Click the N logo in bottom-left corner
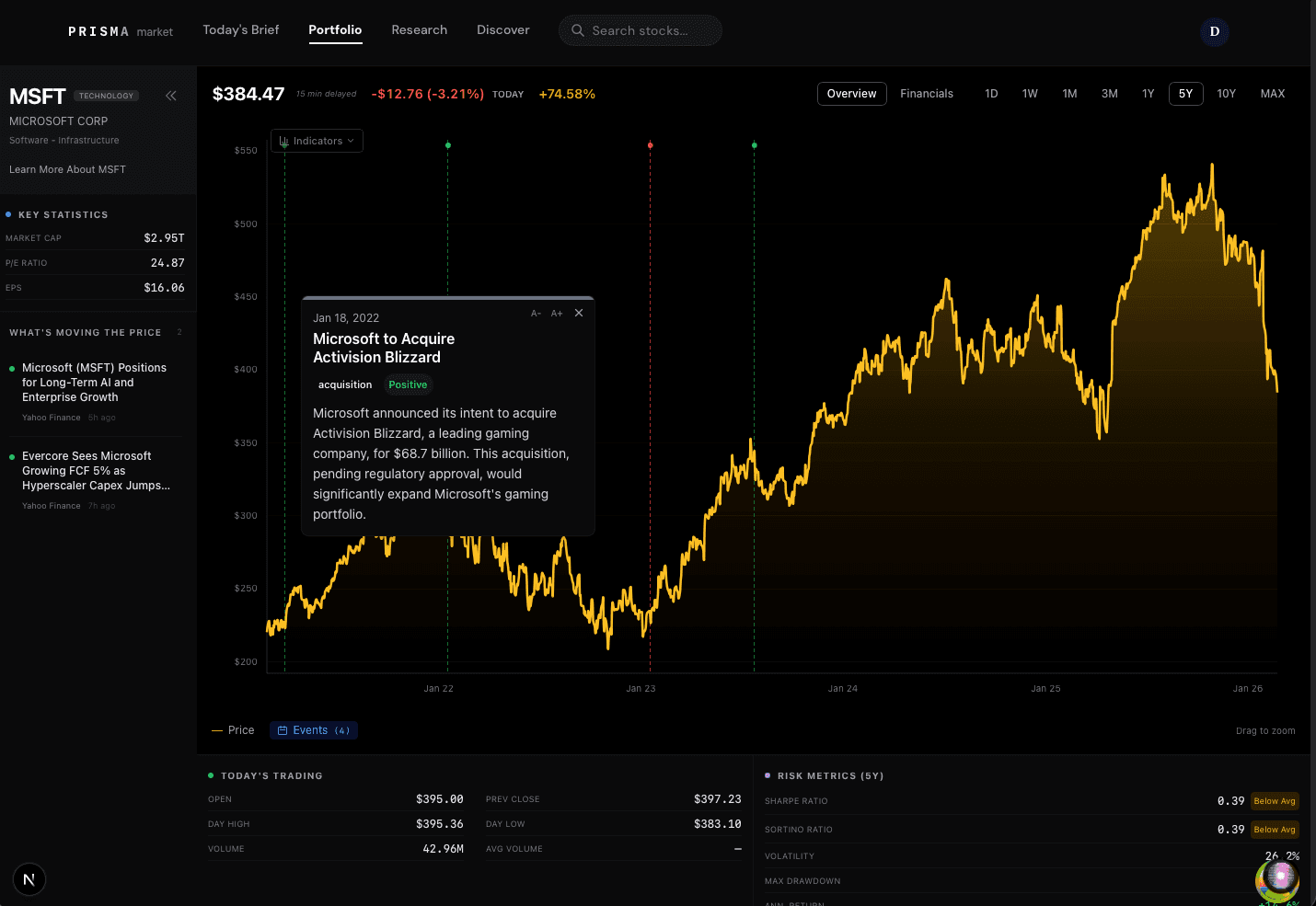 [x=29, y=879]
